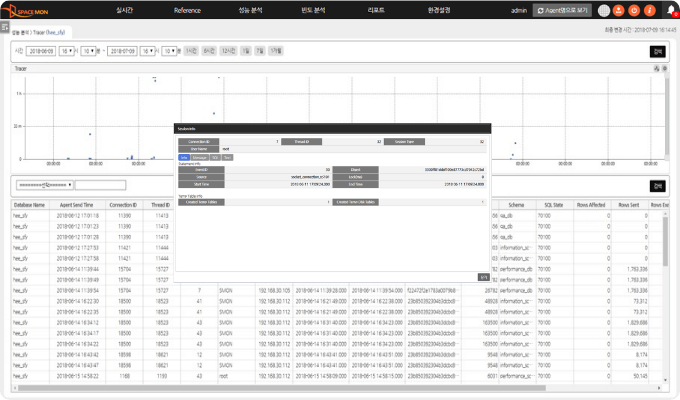Screen dimensions: 680x400
Task: Switch to the Message tab in the dialog
Action: [x=199, y=157]
